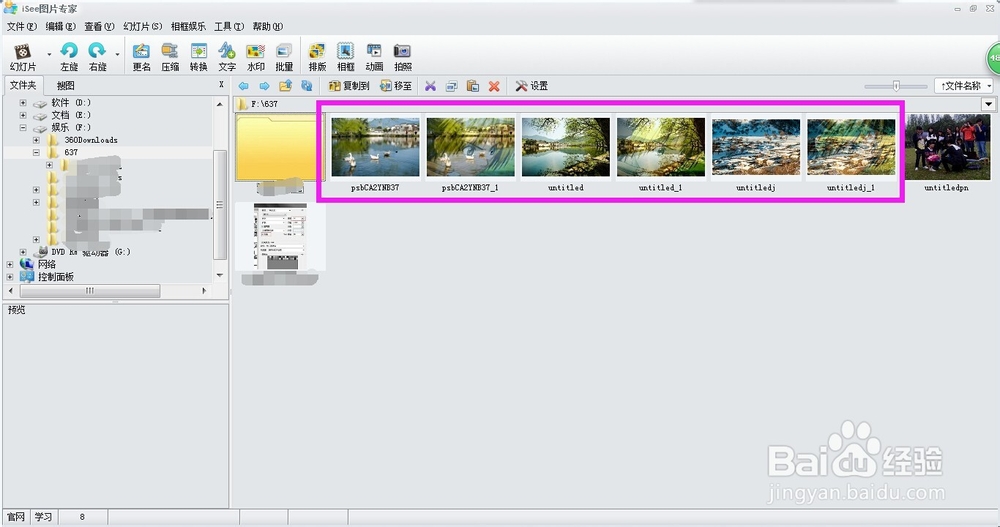Open the 水印 watermark tool

coord(256,56)
